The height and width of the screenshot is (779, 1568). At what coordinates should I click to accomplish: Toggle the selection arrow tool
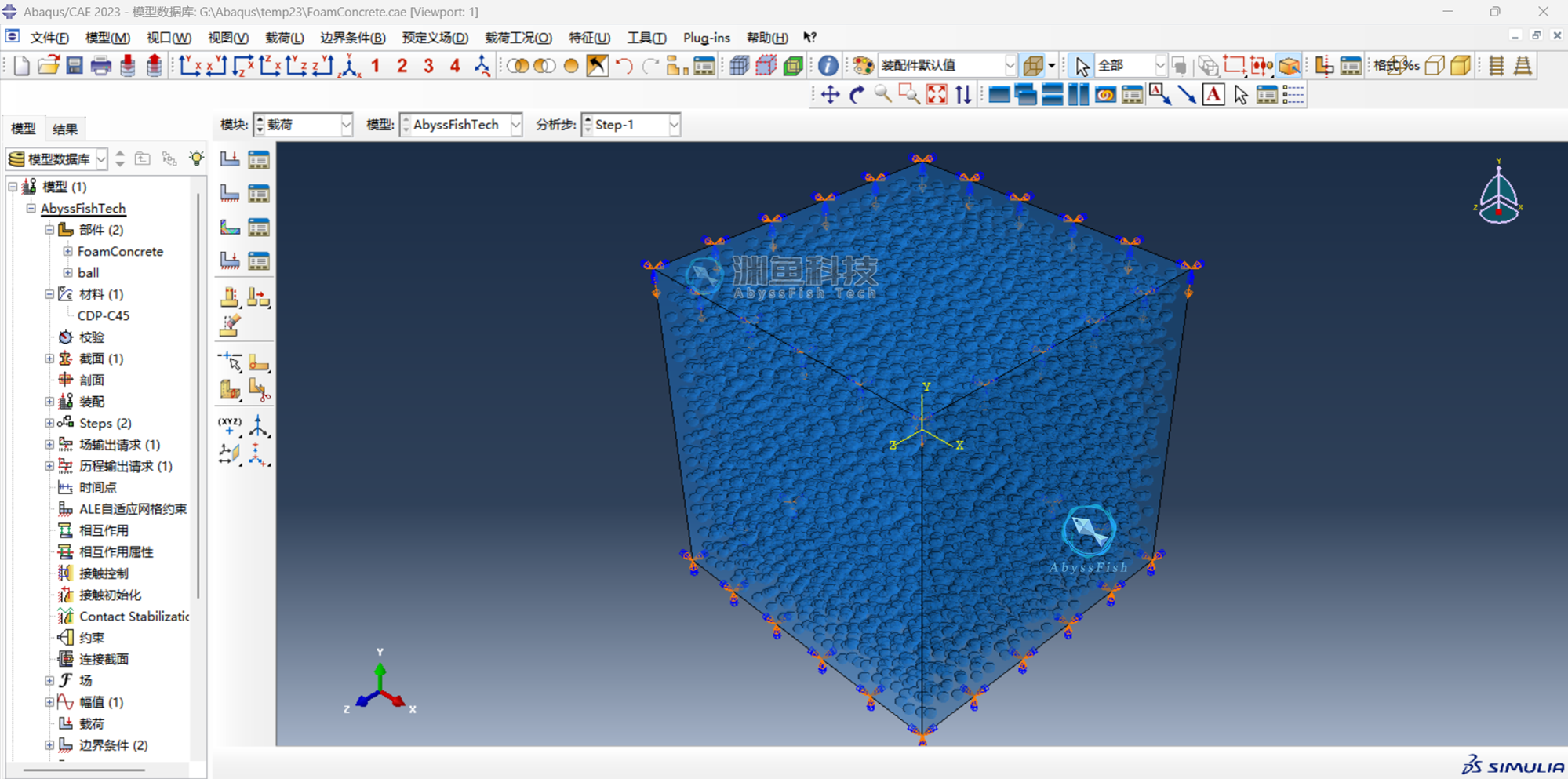tap(1082, 66)
